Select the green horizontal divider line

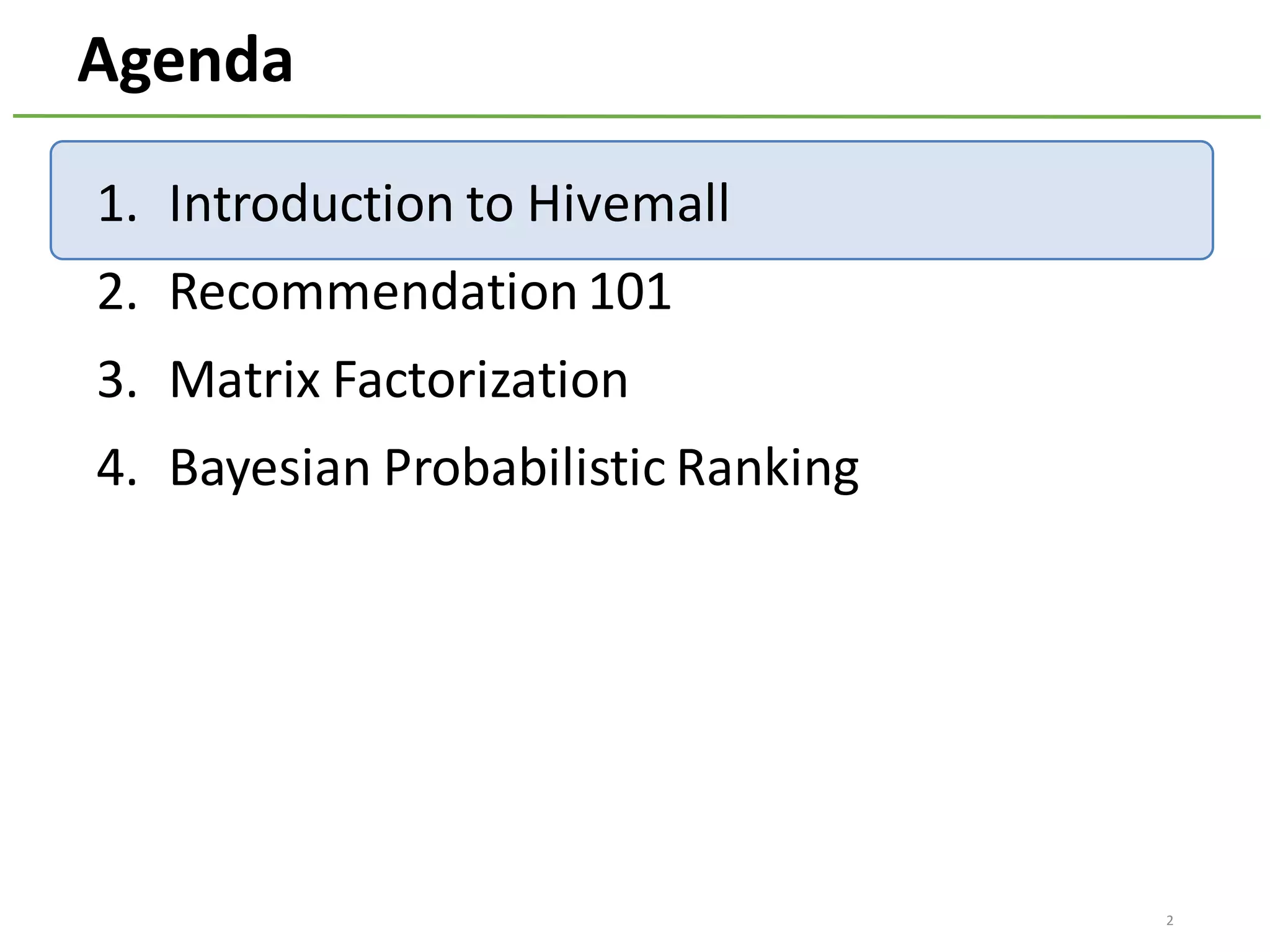pyautogui.click(x=636, y=116)
